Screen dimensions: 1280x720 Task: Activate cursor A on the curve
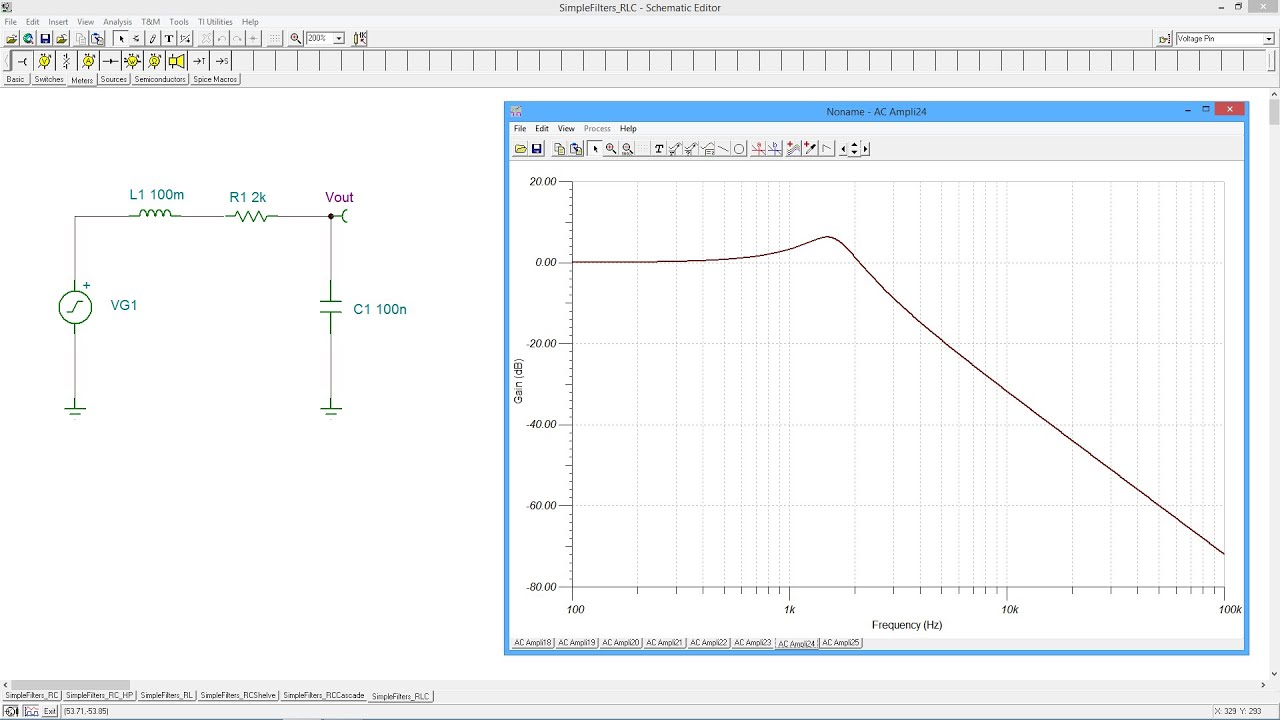[x=758, y=149]
